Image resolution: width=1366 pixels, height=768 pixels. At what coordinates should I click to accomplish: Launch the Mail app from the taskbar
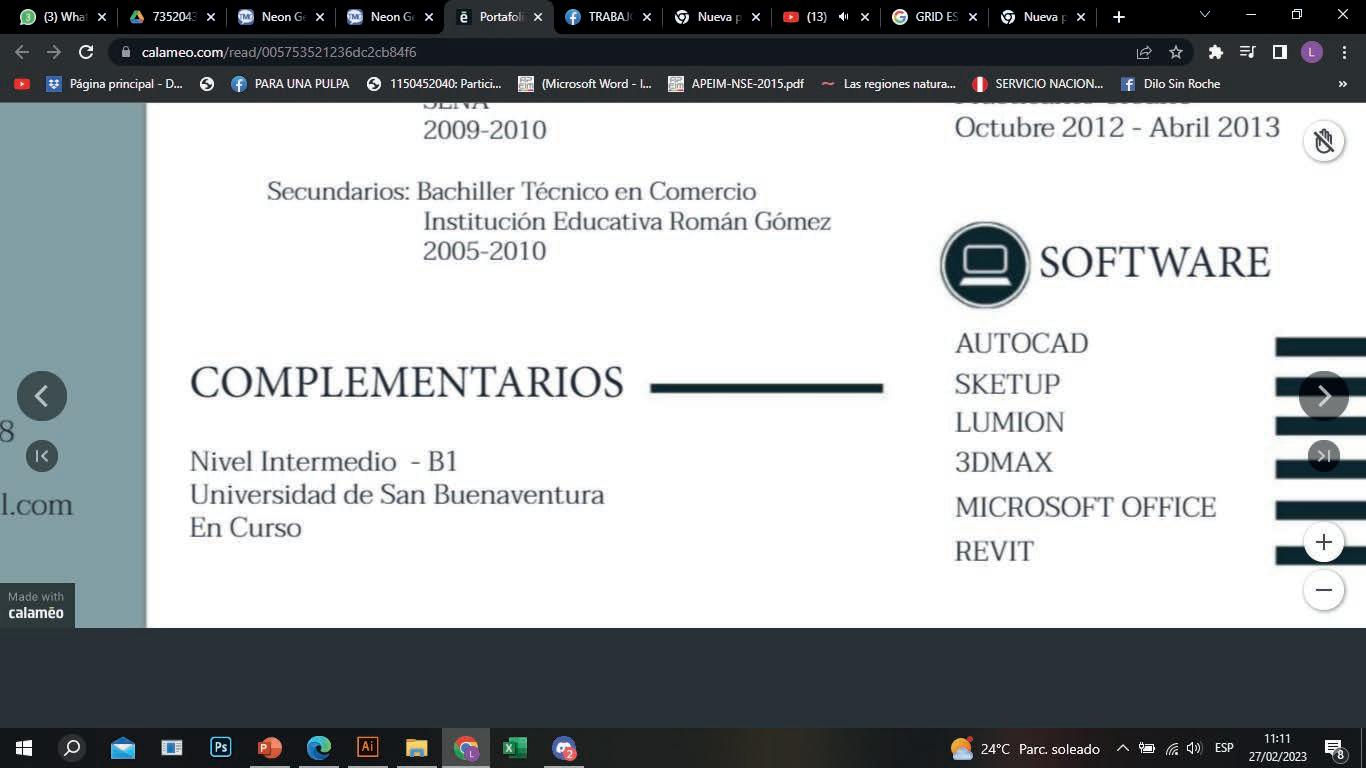click(123, 748)
